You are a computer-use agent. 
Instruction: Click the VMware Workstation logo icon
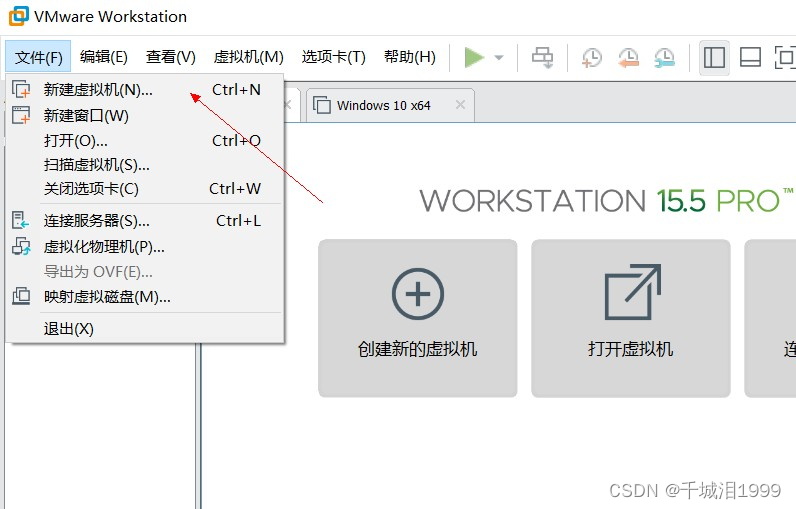click(19, 16)
